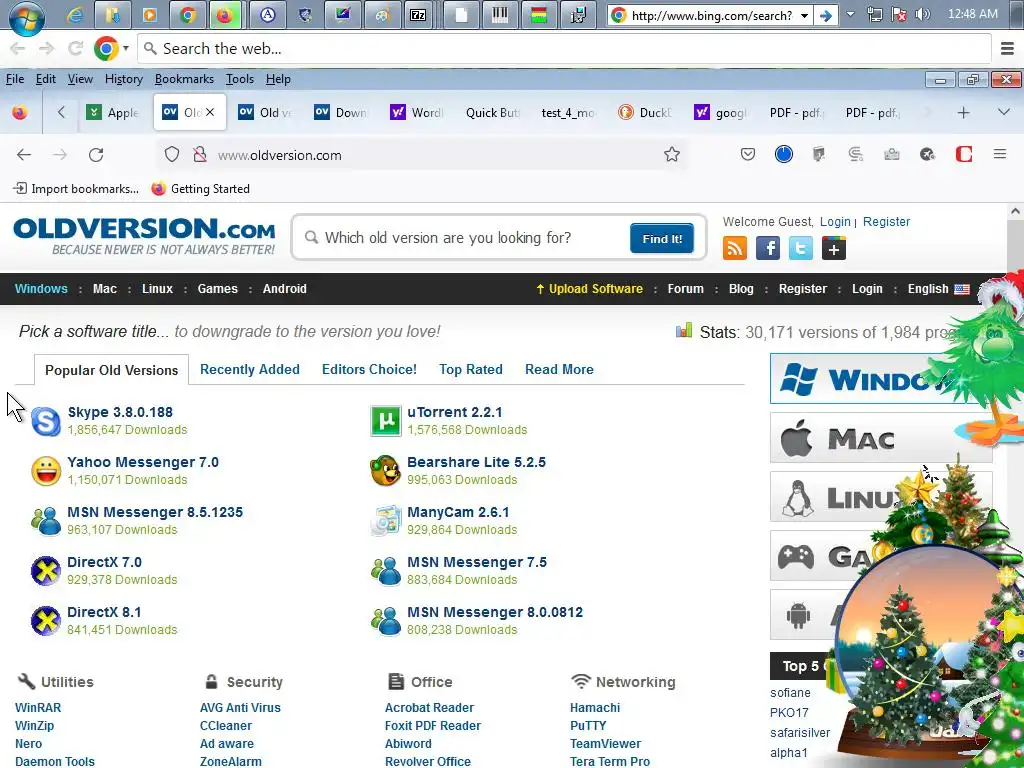
Task: Open Chrome from the taskbar
Action: pos(188,15)
